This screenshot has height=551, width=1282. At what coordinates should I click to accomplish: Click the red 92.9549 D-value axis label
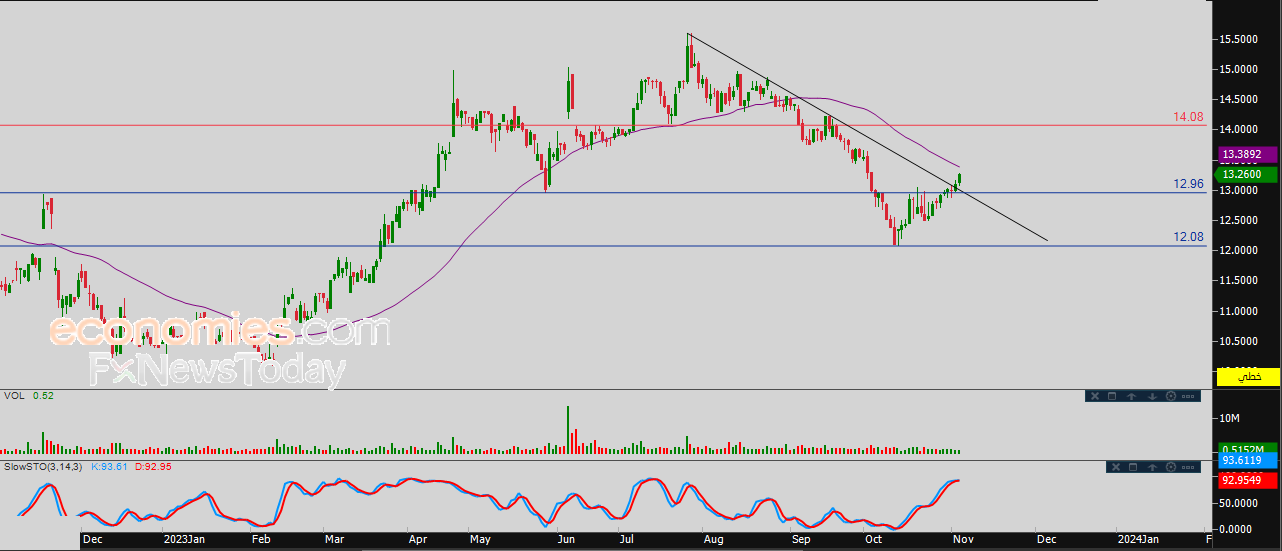(x=1248, y=480)
